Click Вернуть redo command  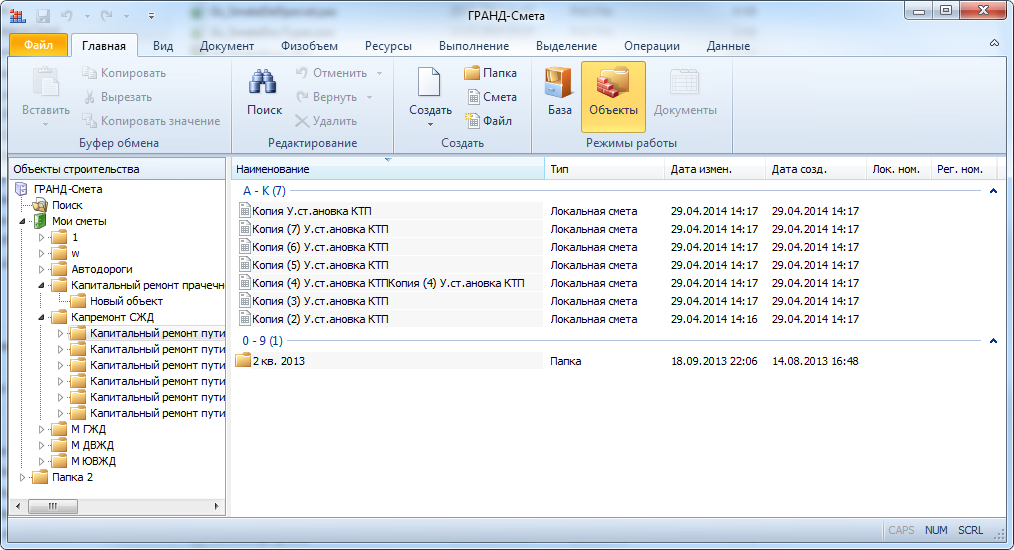(327, 97)
